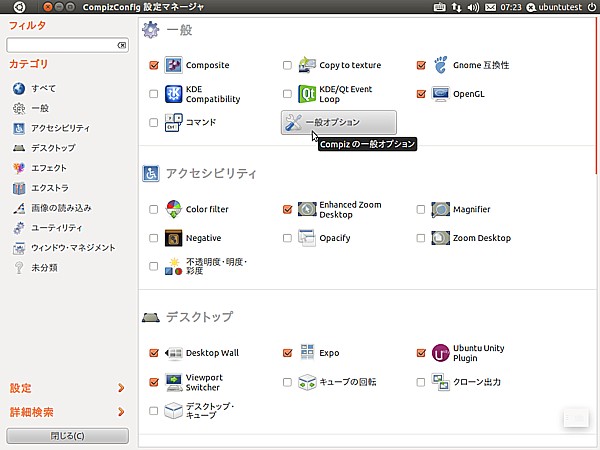Enable the Magnifier checkbox
The image size is (600, 450).
421,209
